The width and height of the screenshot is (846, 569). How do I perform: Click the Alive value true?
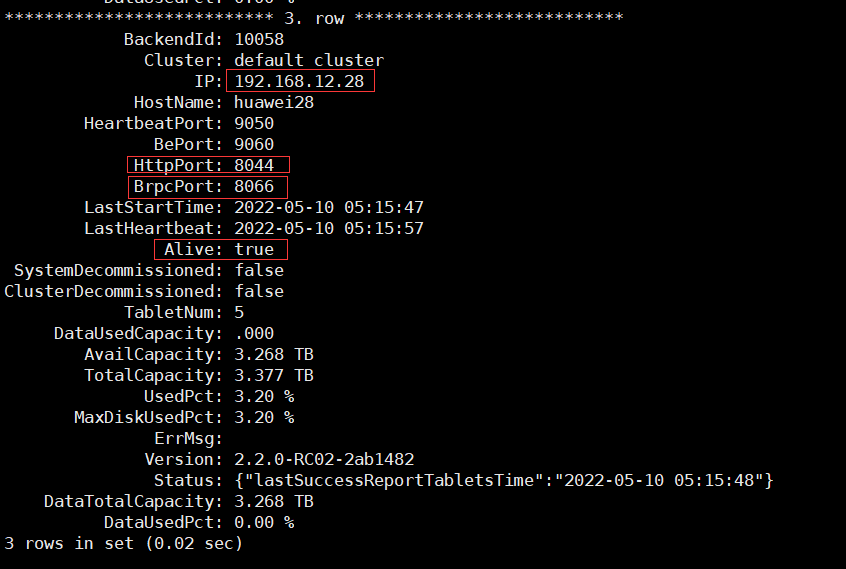[x=254, y=249]
